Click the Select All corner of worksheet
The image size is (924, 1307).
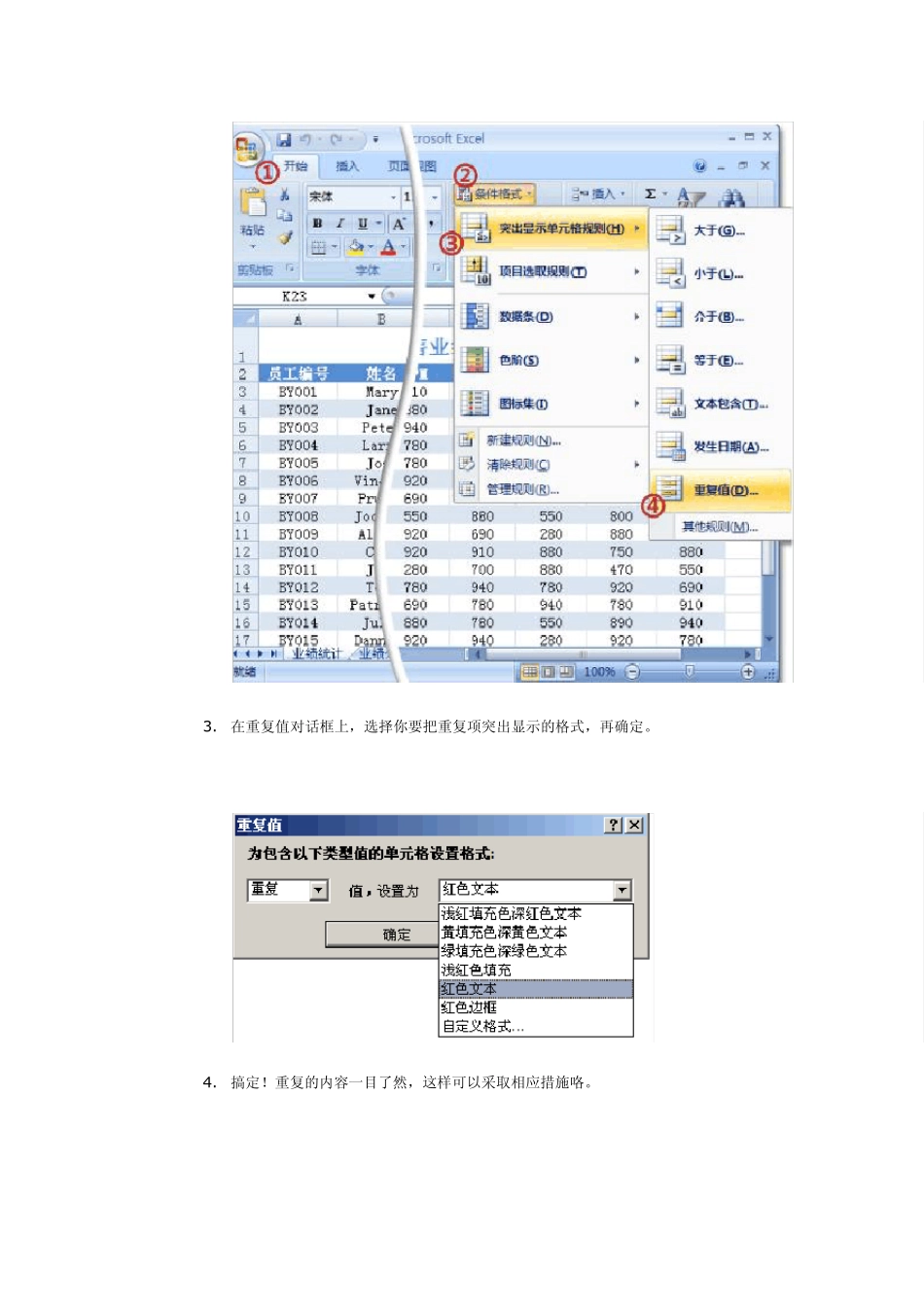tap(245, 318)
